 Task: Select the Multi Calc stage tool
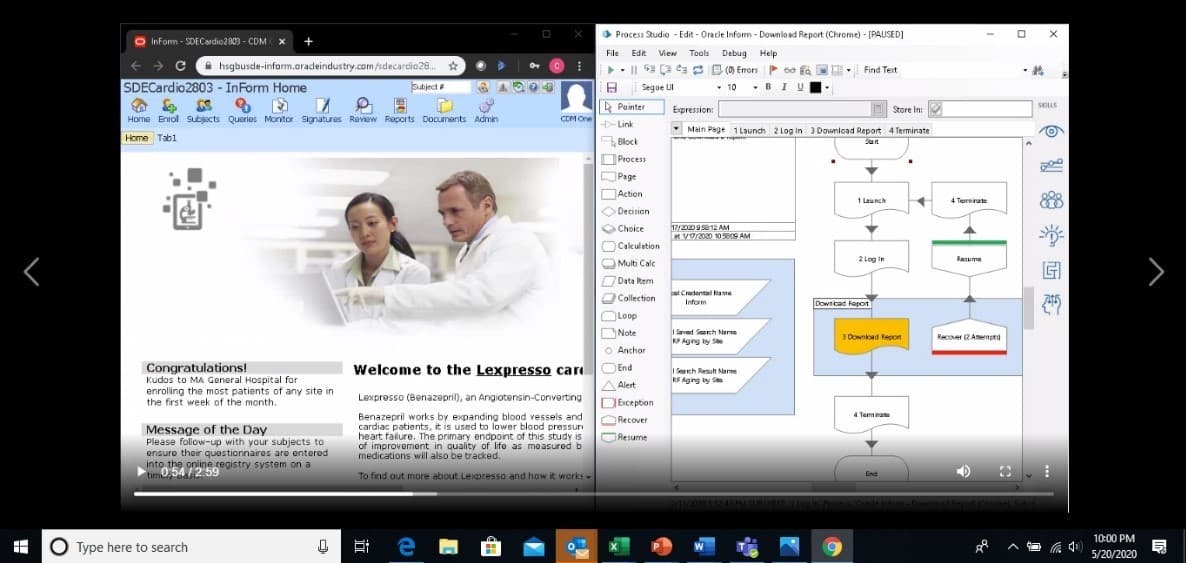coord(629,263)
